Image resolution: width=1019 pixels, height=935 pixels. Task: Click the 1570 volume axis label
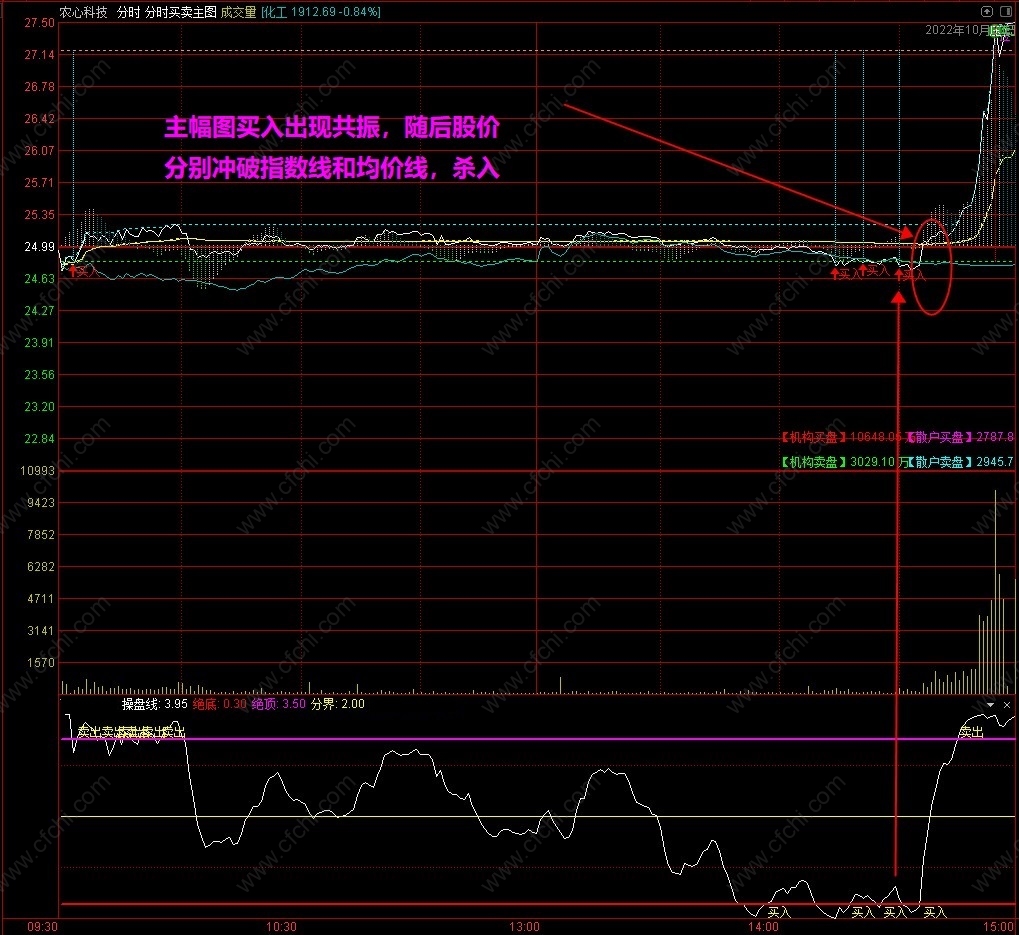[x=41, y=662]
